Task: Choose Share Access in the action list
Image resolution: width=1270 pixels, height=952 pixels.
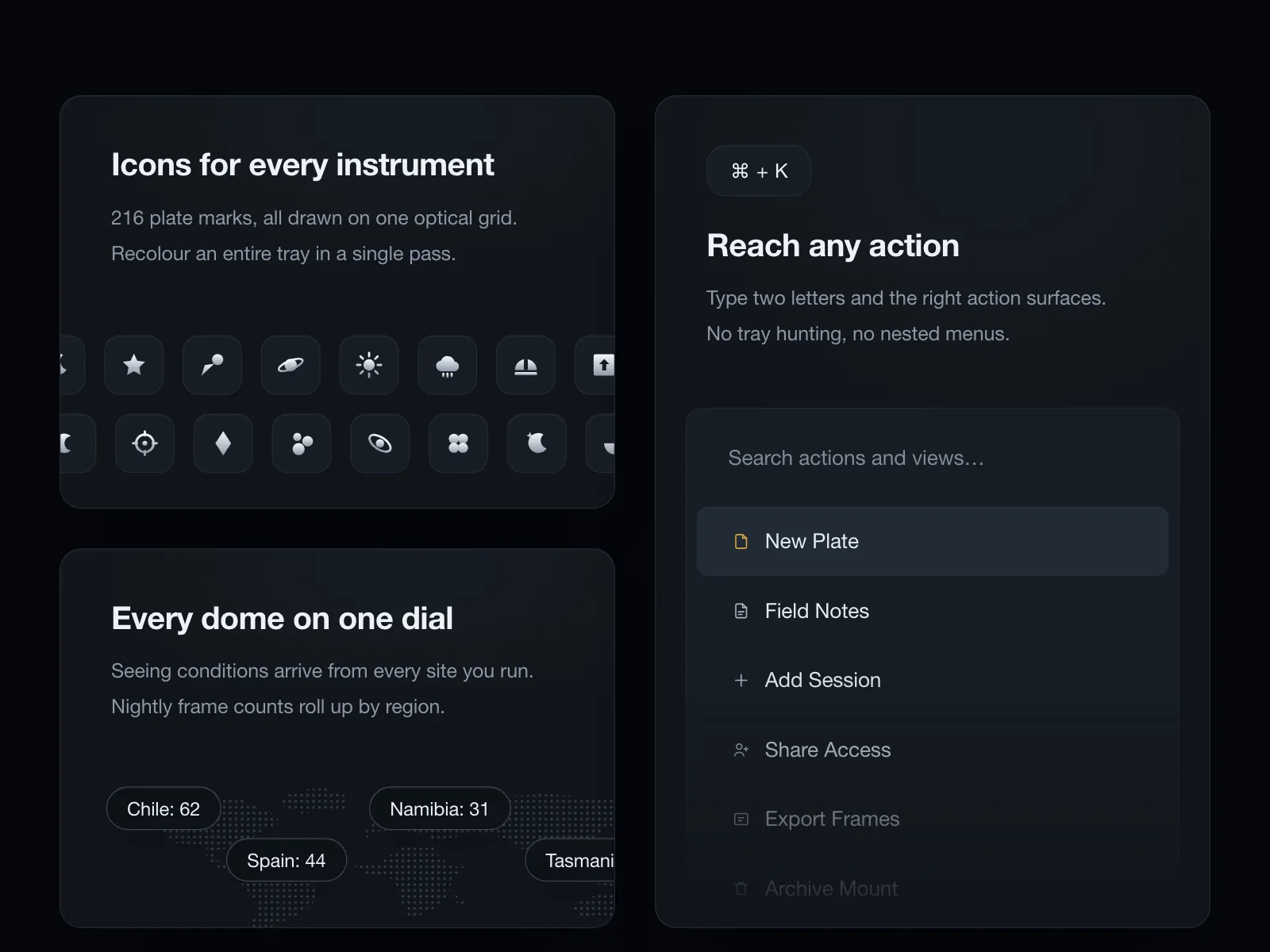Action: point(933,750)
